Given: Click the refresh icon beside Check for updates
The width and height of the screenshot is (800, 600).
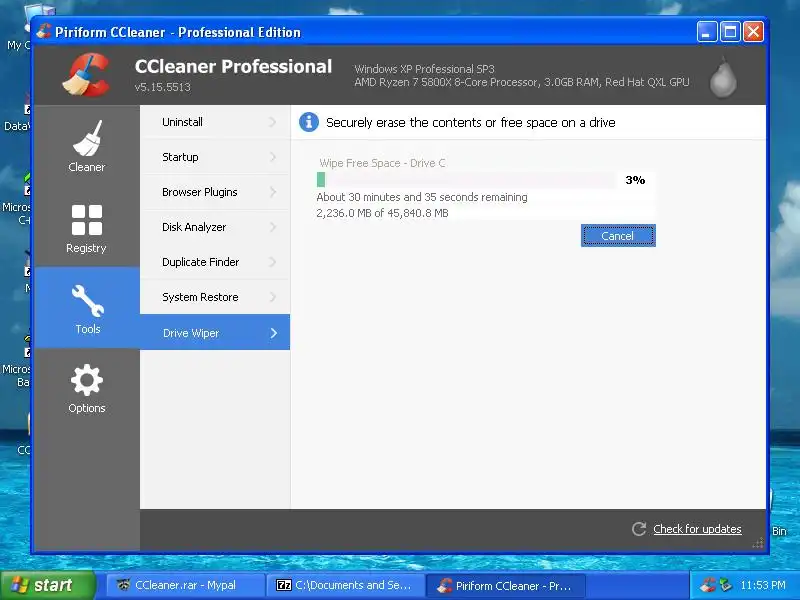Looking at the screenshot, I should click(639, 529).
